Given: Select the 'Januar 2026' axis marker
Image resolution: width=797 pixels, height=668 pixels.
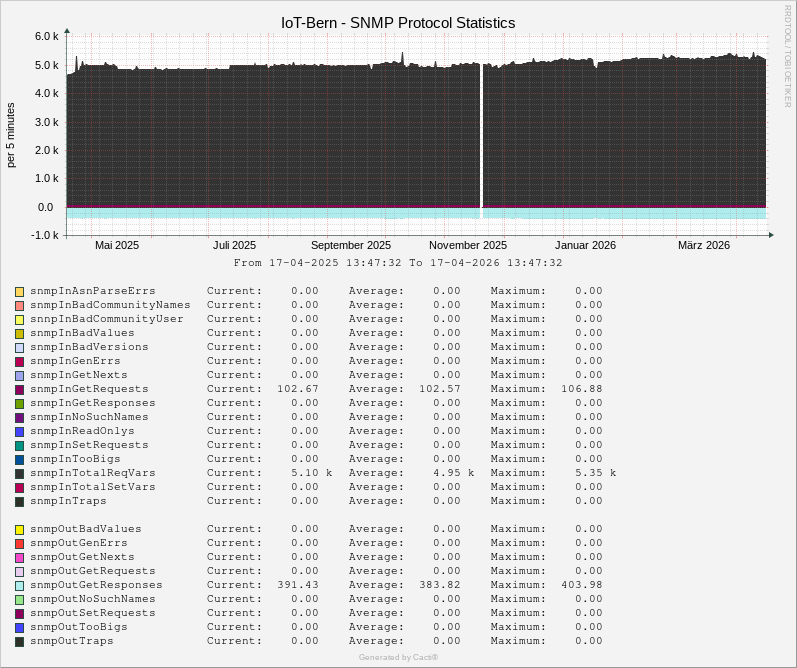Looking at the screenshot, I should point(585,245).
